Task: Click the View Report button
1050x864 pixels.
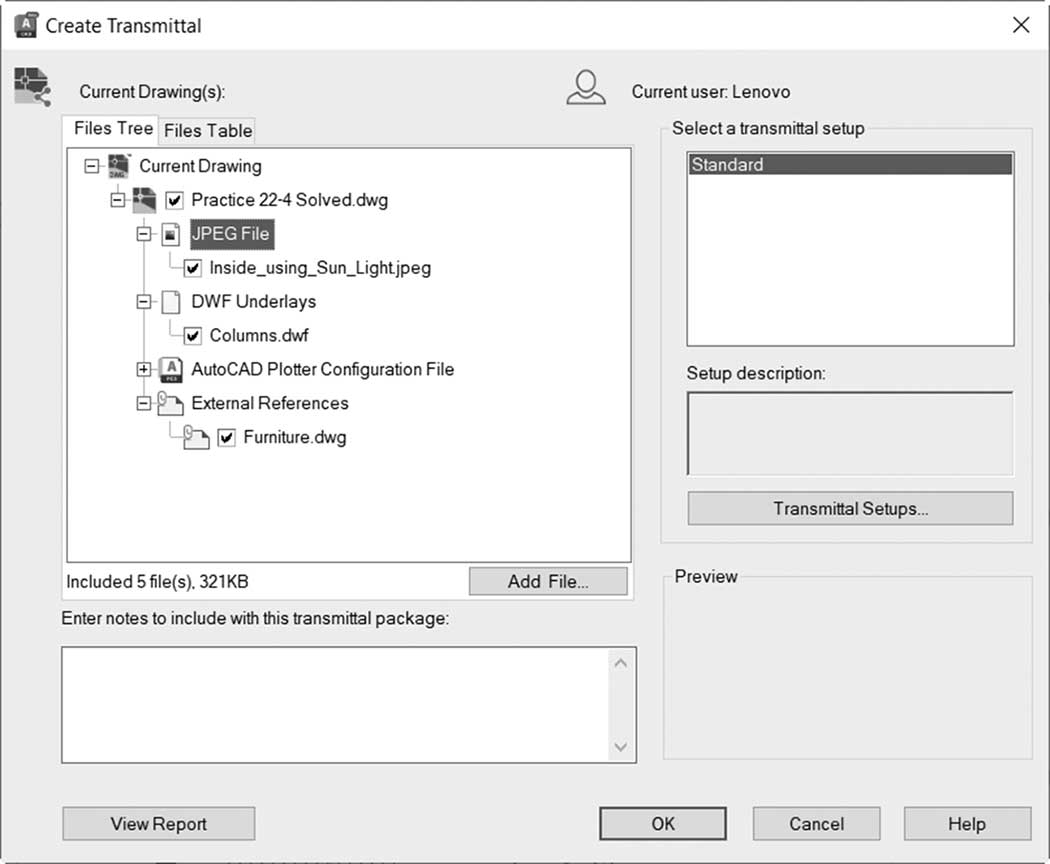Action: pos(159,823)
